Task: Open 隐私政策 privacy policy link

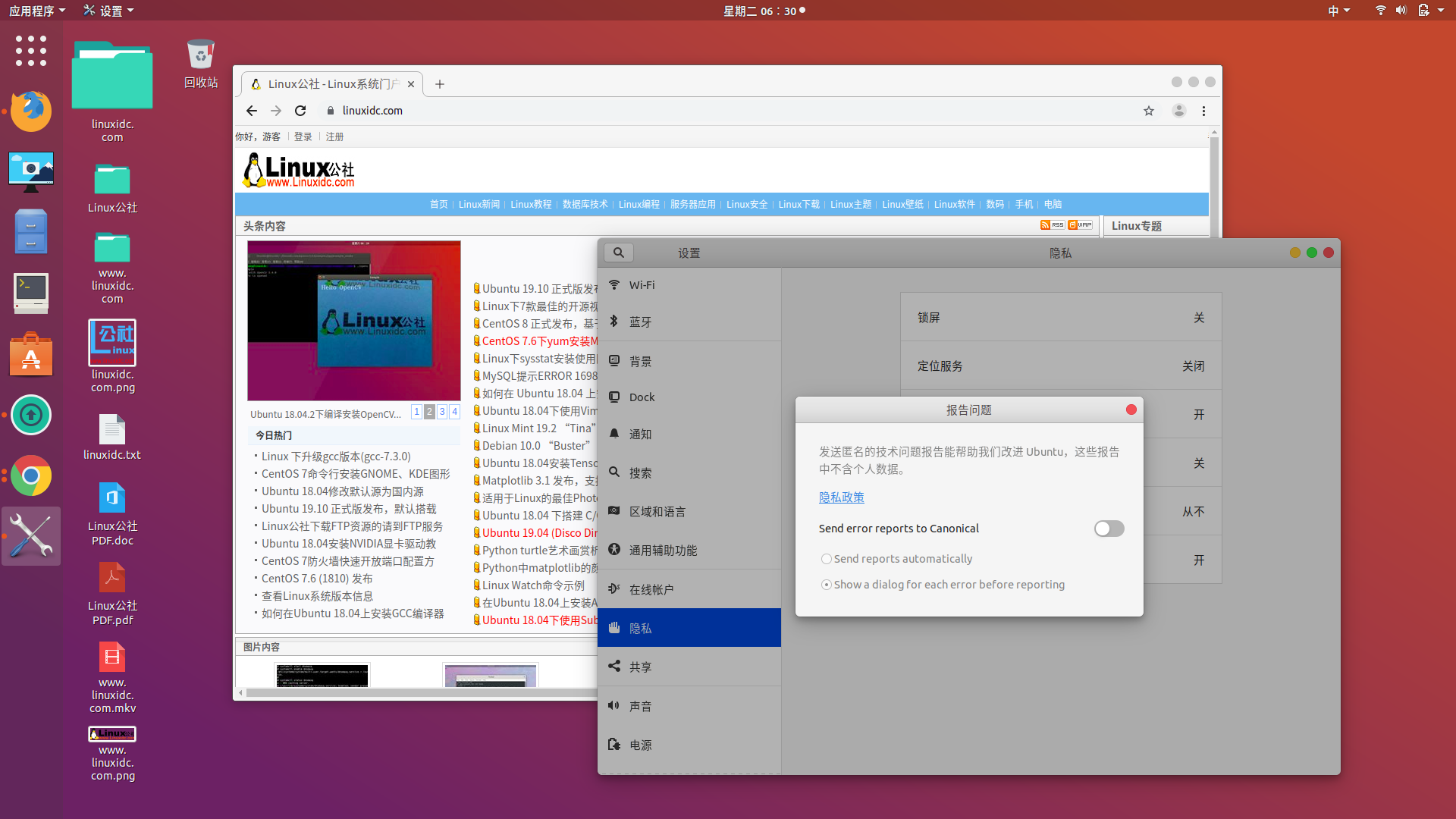Action: pos(841,497)
